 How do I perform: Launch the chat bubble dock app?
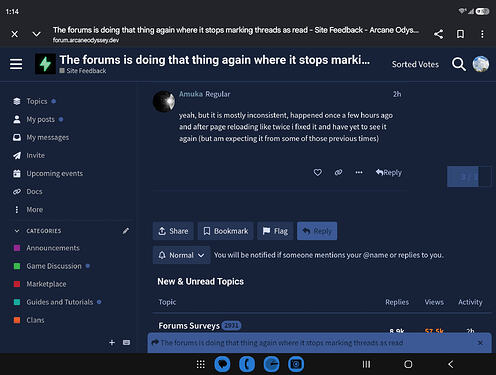click(222, 364)
